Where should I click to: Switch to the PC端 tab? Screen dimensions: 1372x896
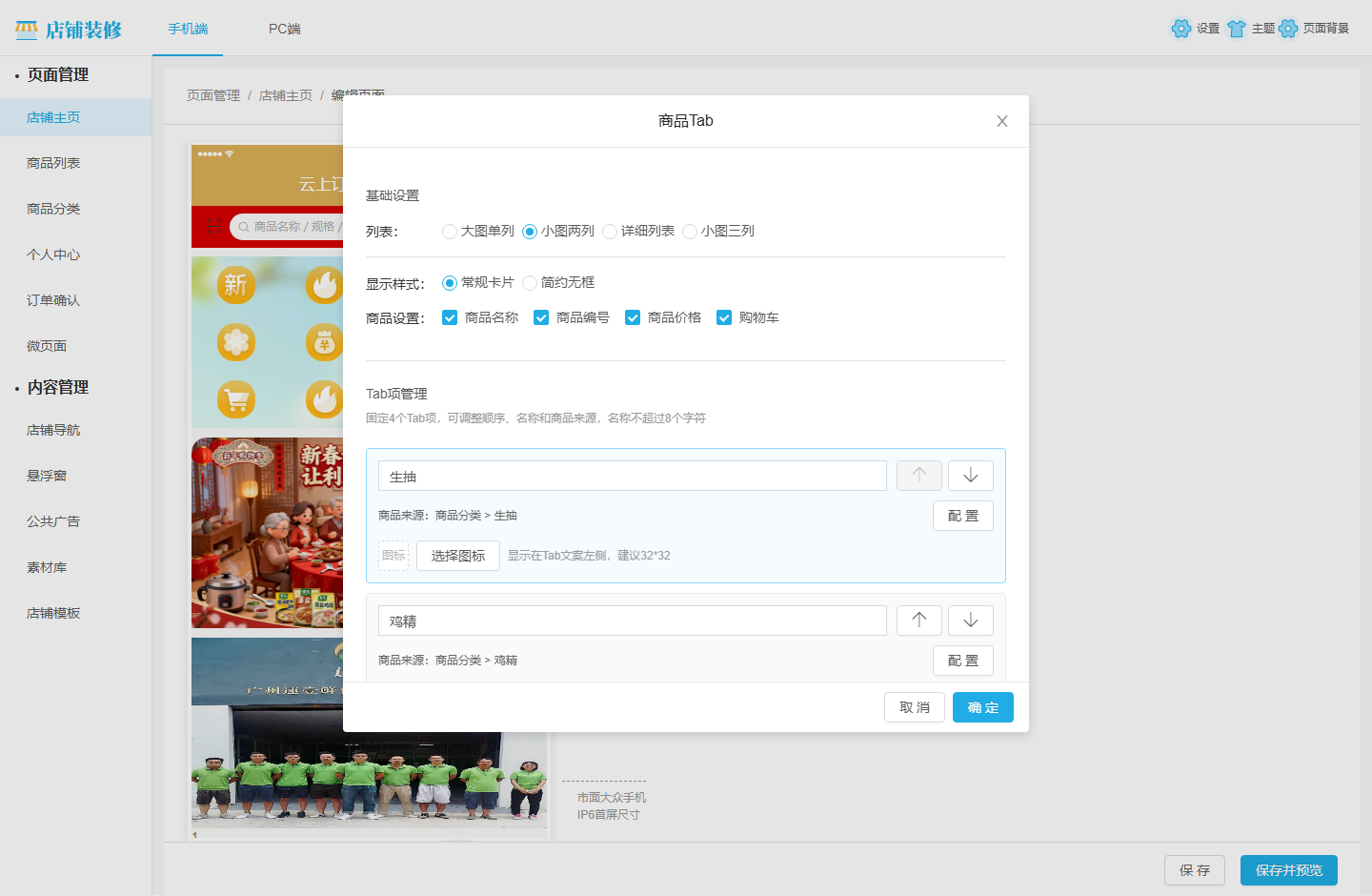284,29
